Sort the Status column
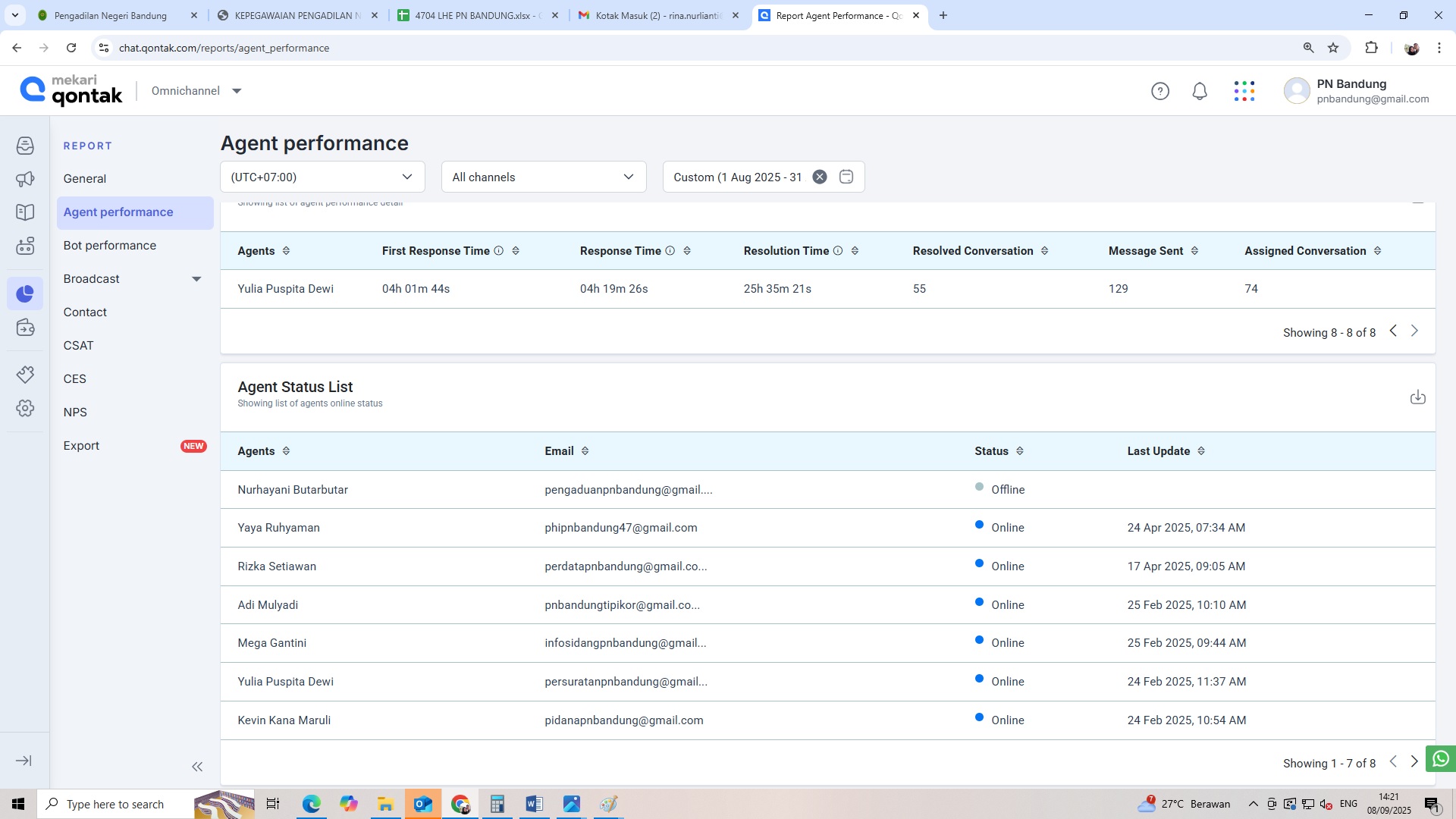 (x=1020, y=451)
